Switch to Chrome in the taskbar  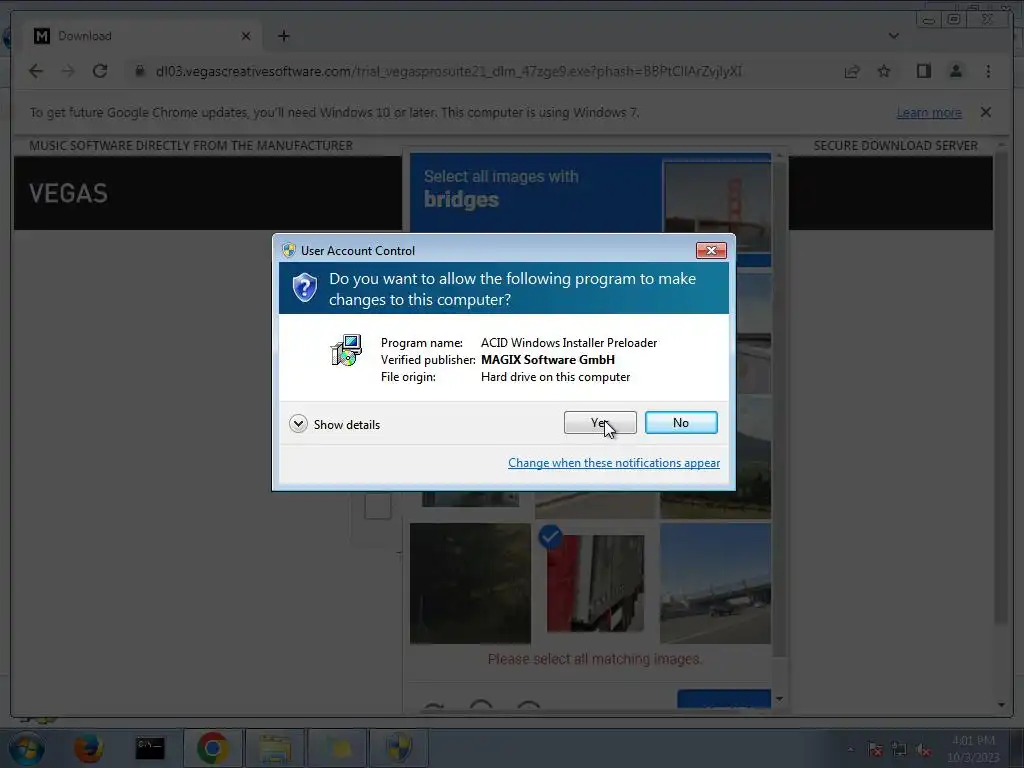[x=212, y=748]
